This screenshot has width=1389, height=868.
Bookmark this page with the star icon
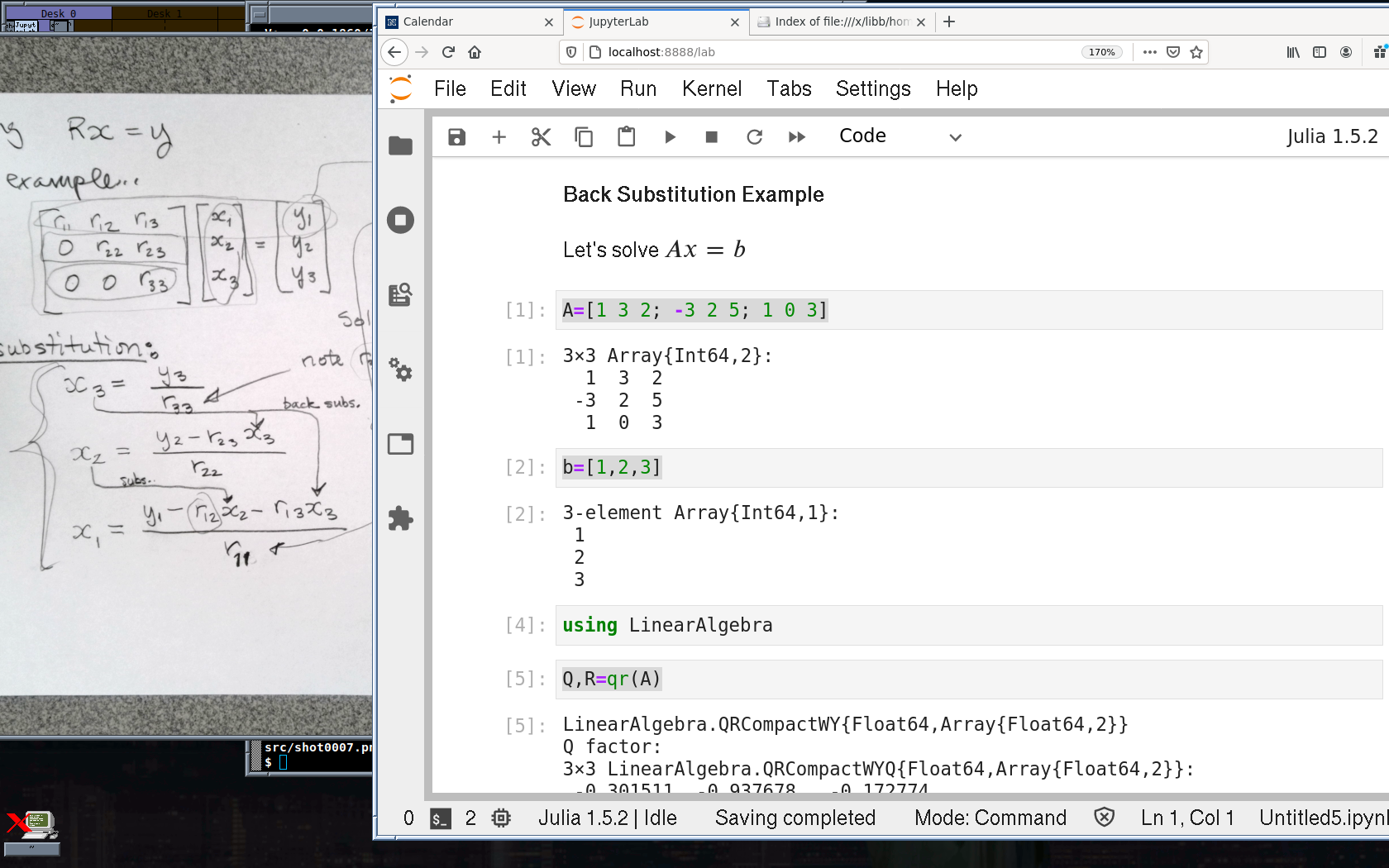(1196, 52)
